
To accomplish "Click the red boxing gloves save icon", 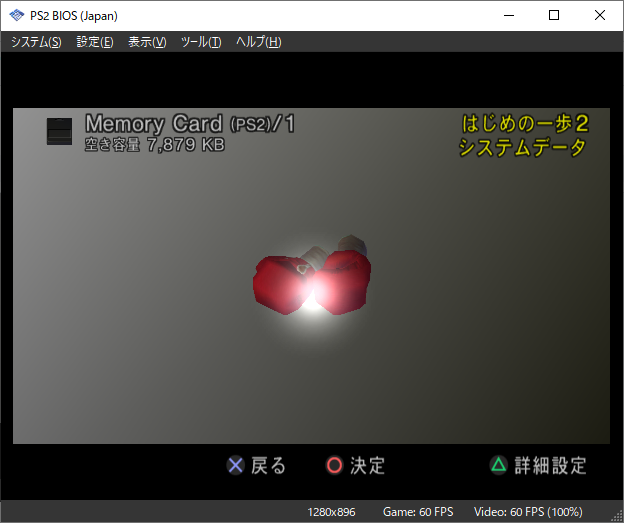I will click(312, 275).
